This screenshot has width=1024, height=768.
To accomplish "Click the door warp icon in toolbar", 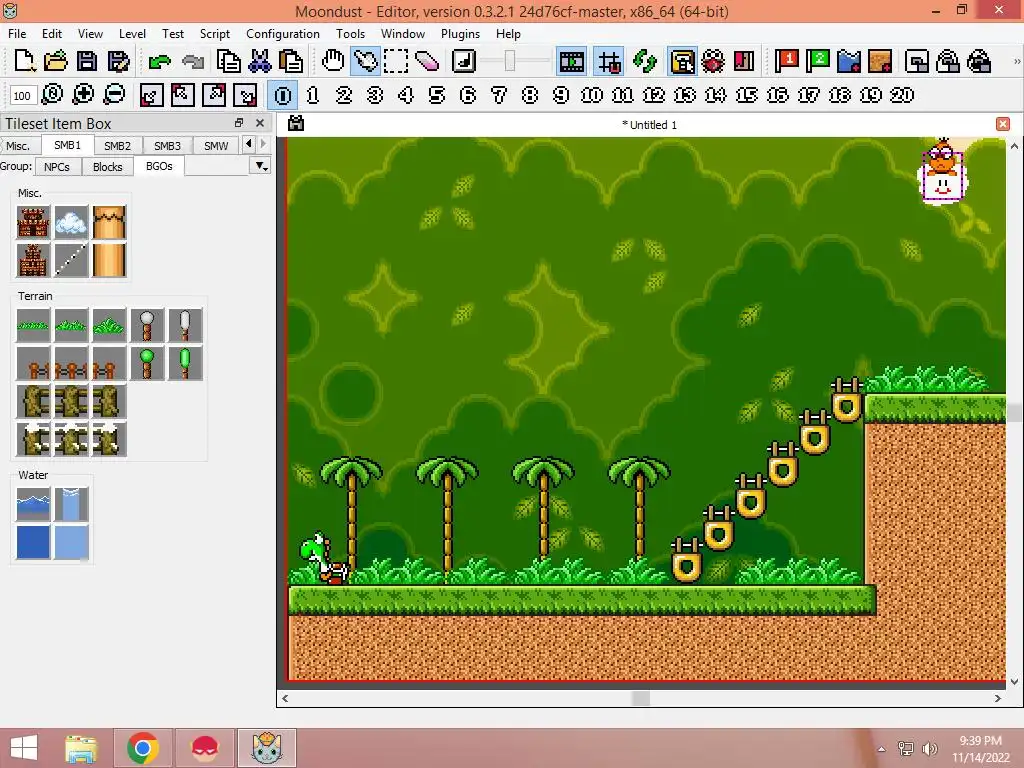I will (x=744, y=61).
